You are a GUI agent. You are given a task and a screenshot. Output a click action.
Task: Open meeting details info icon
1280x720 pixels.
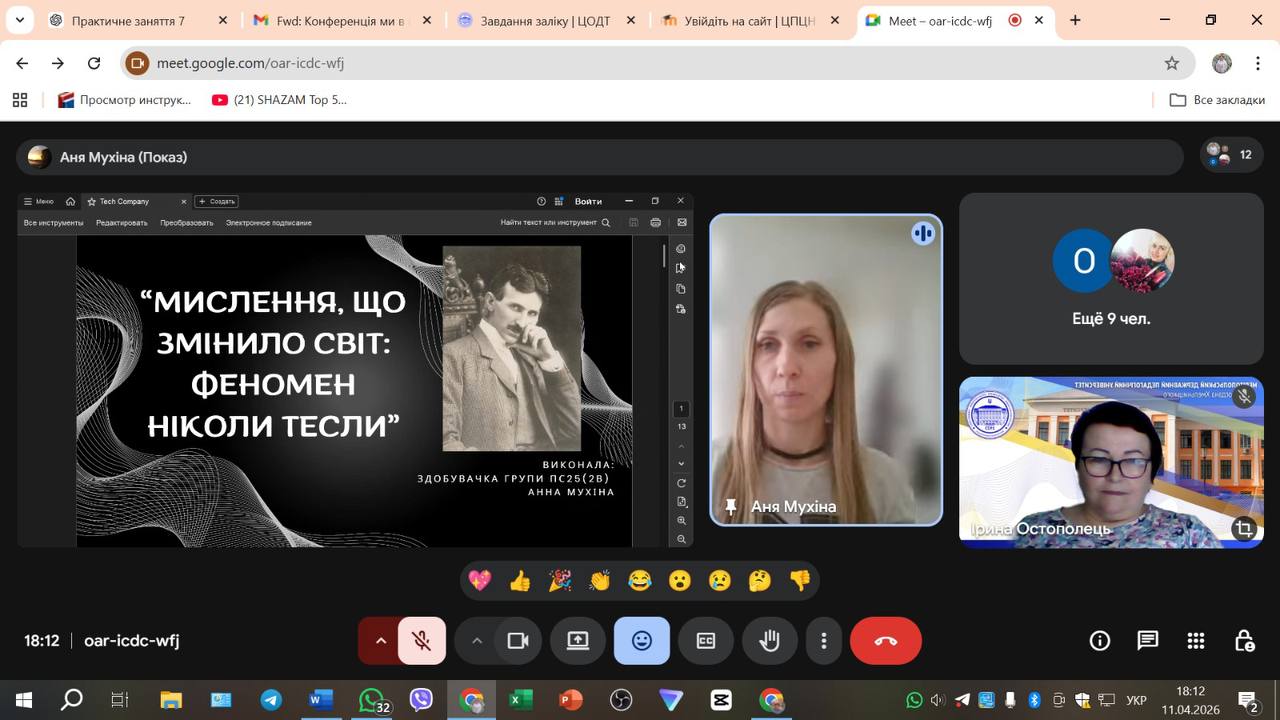coord(1099,641)
